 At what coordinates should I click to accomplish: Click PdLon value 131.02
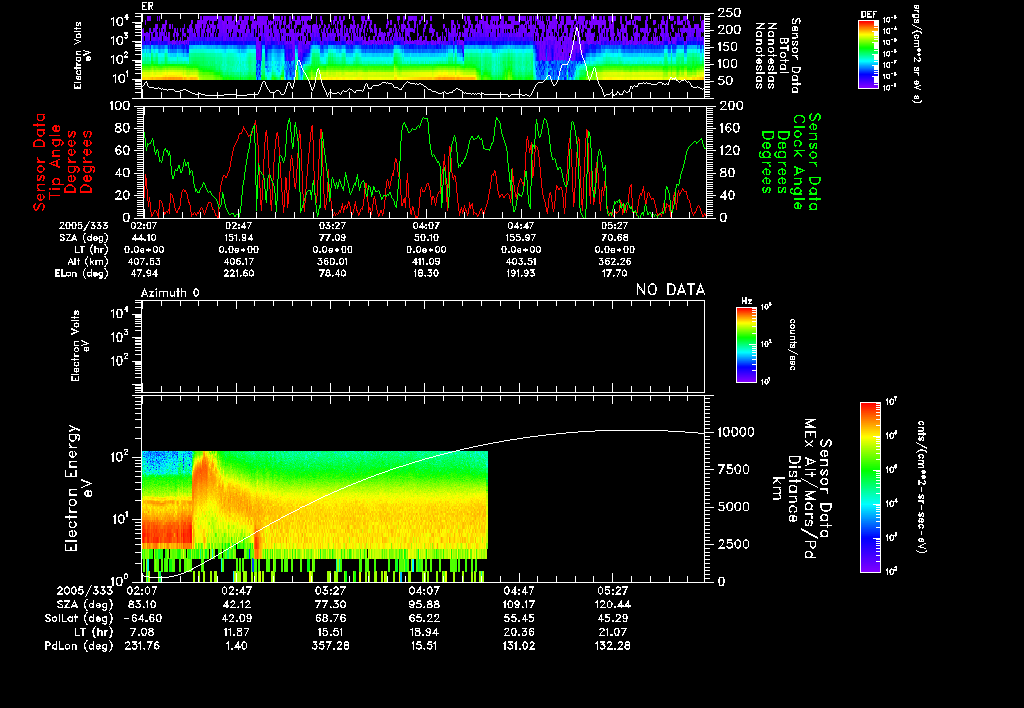click(519, 645)
